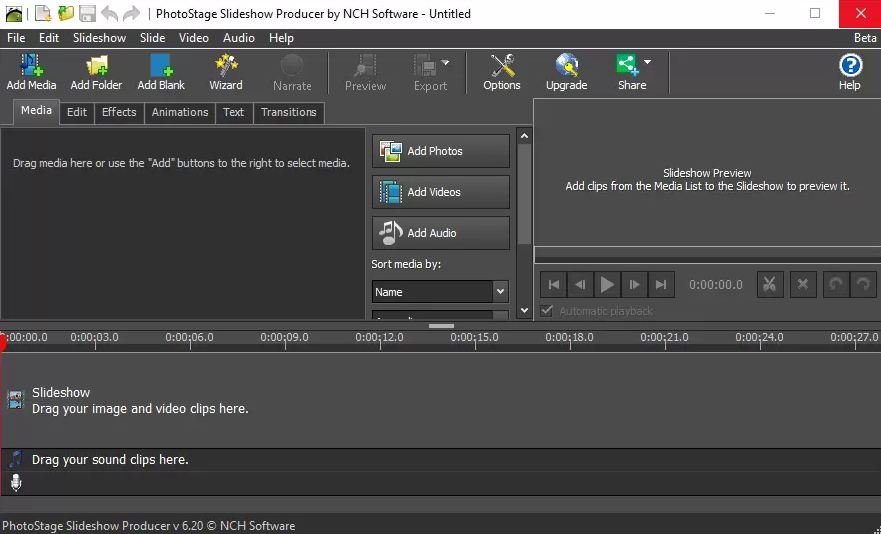Open the Help menu
The height and width of the screenshot is (534, 881).
point(281,38)
